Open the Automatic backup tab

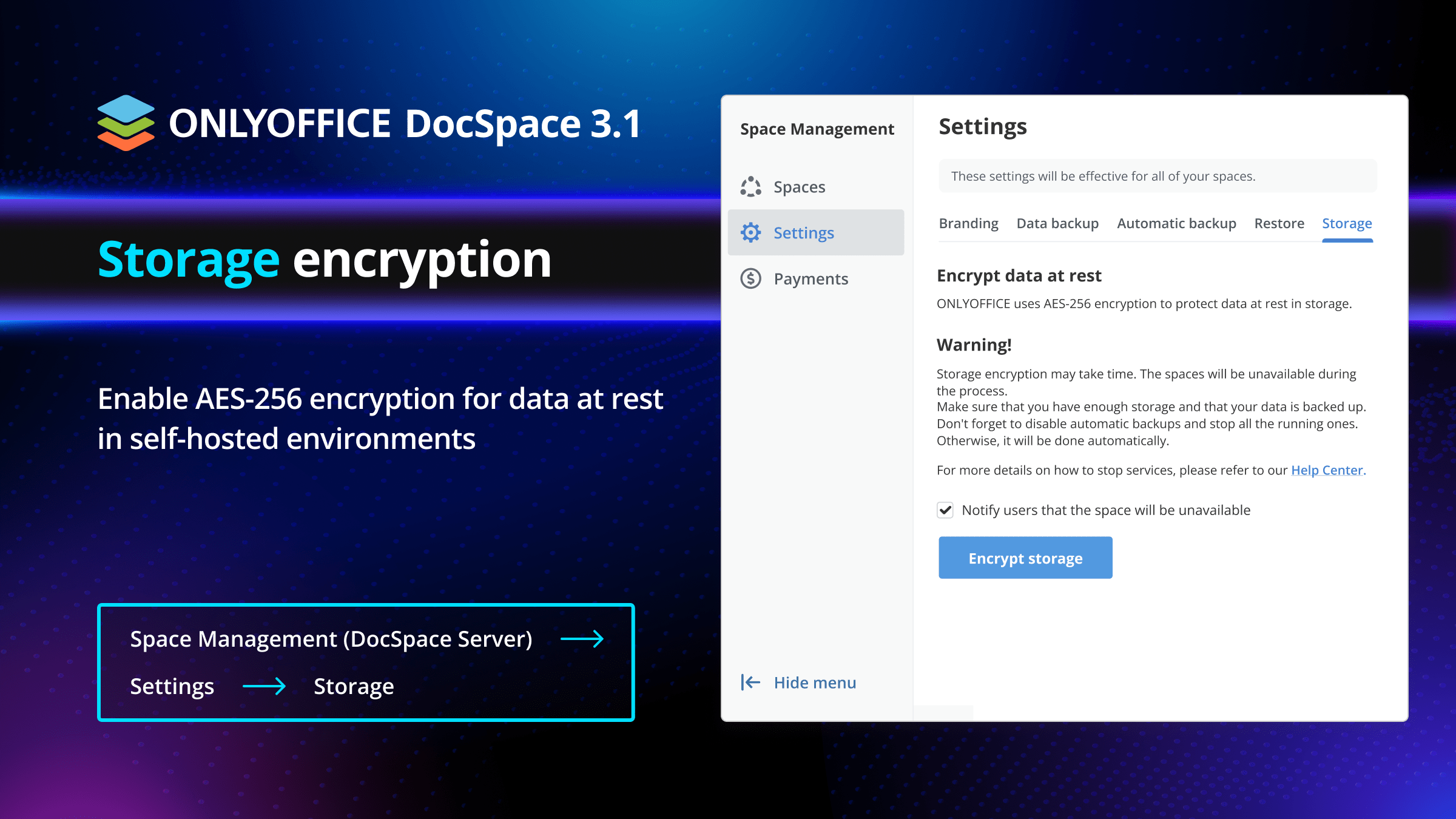tap(1176, 223)
